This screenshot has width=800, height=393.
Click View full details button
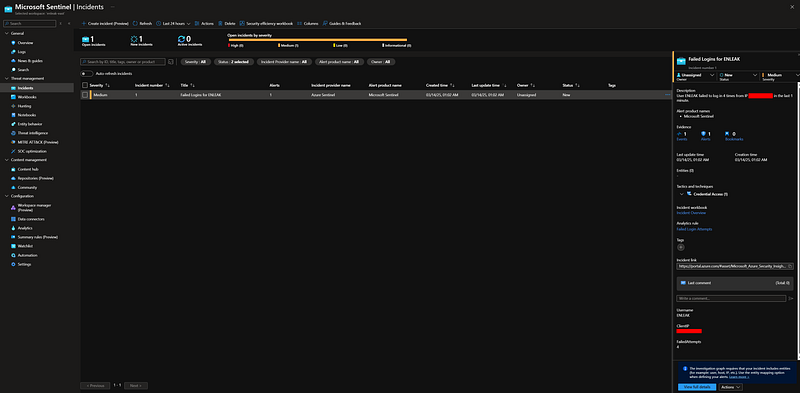pyautogui.click(x=697, y=387)
